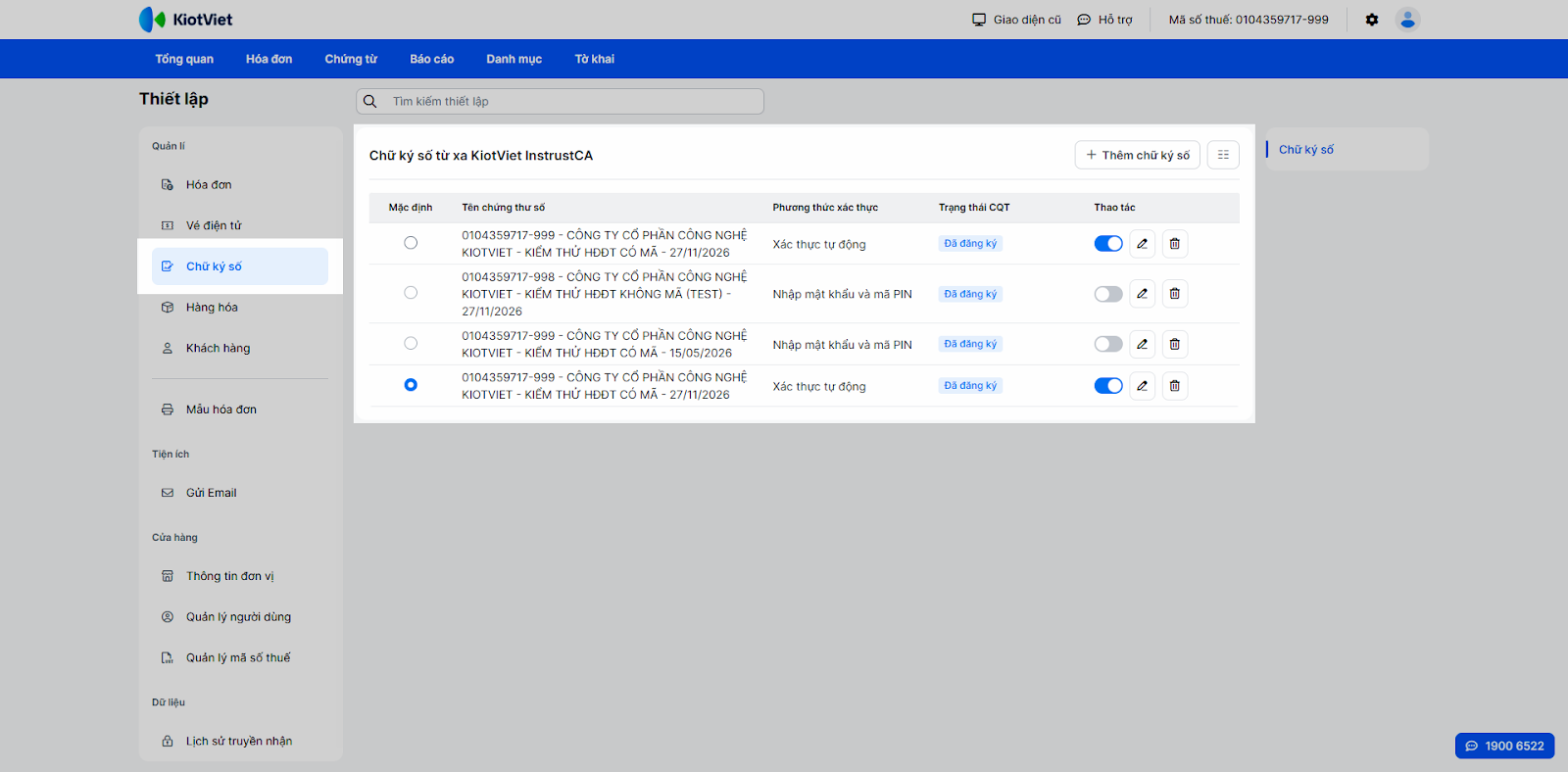Click the Thêm chữ ký số button
1568x772 pixels.
(1138, 155)
